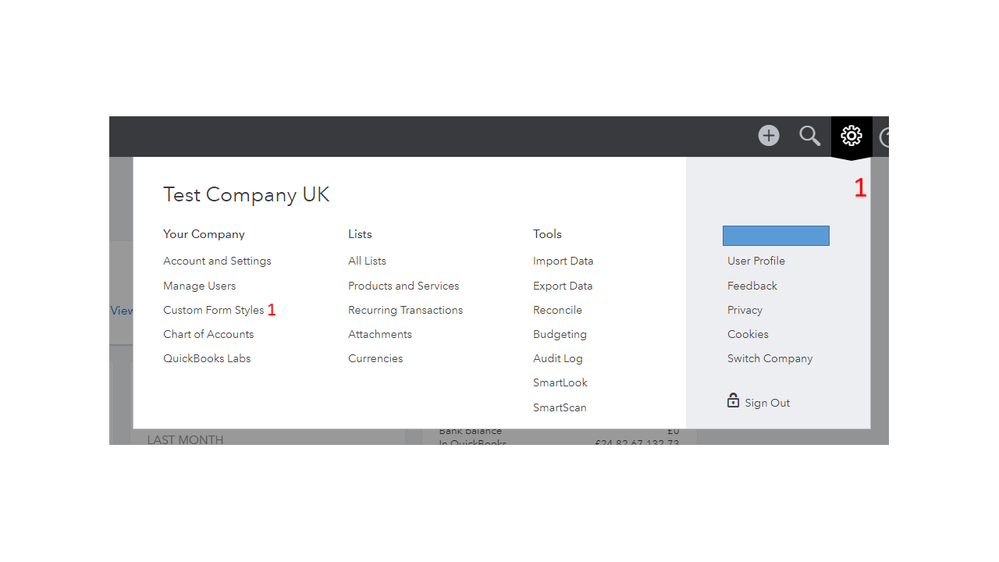Click Sign Out text

tap(767, 403)
